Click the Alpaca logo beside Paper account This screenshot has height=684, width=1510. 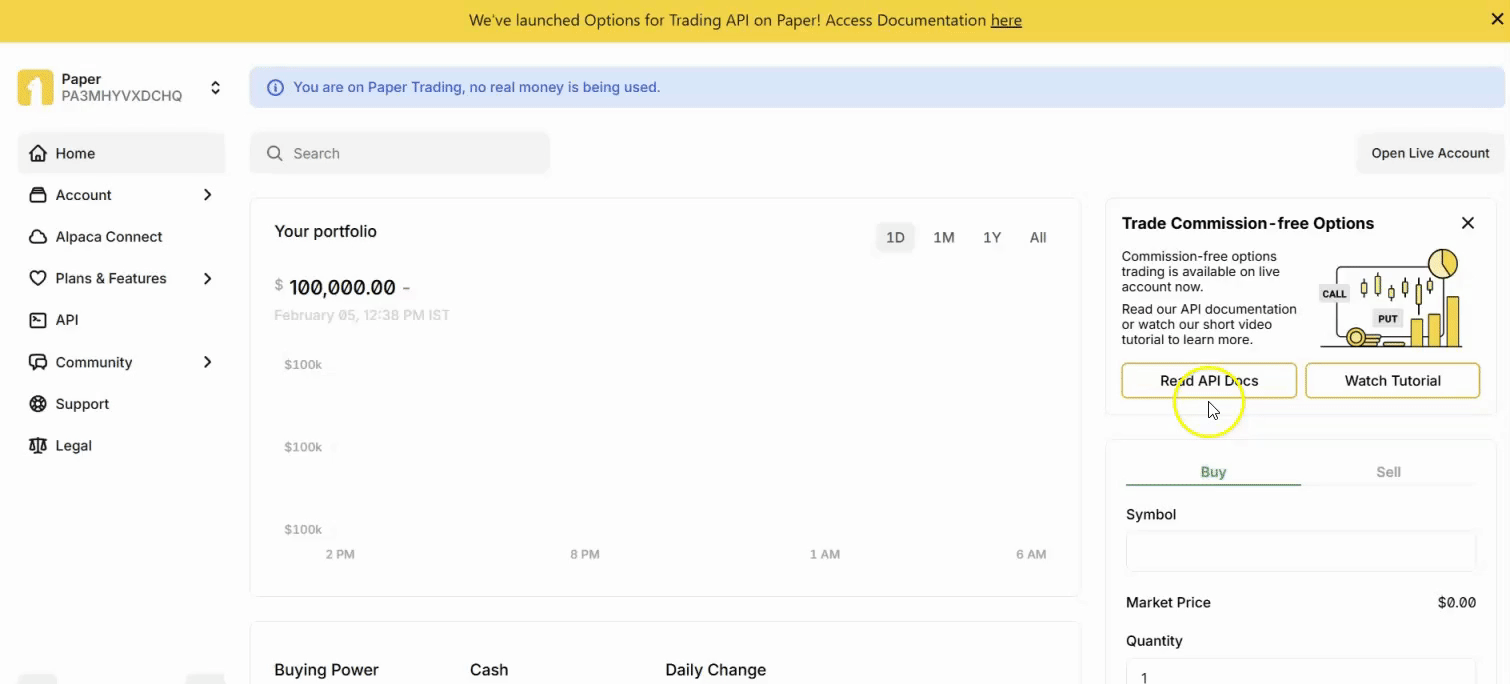point(35,88)
